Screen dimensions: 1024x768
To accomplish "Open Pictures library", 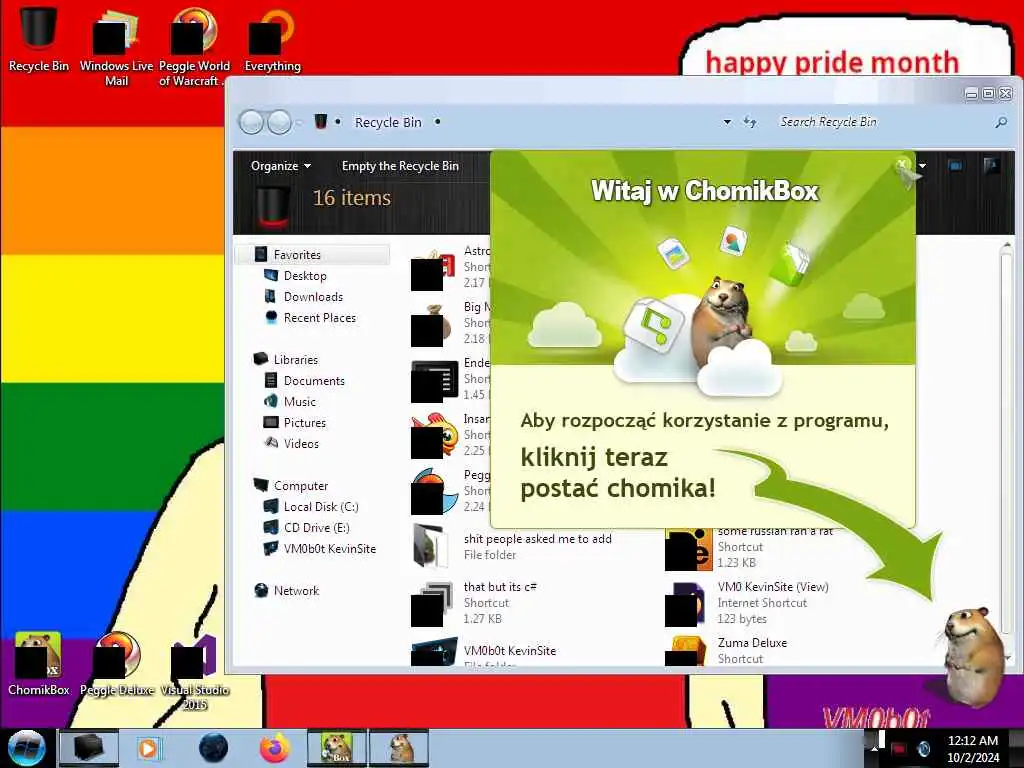I will point(304,423).
